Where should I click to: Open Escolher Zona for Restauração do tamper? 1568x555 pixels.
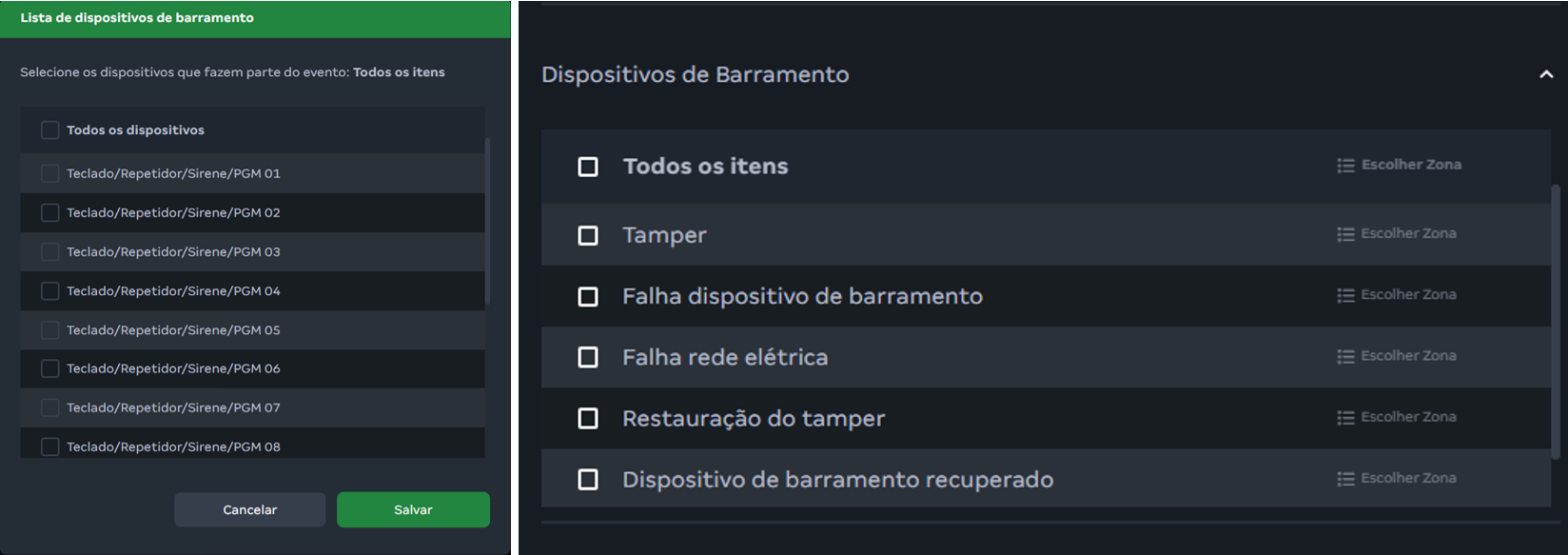pos(1408,417)
